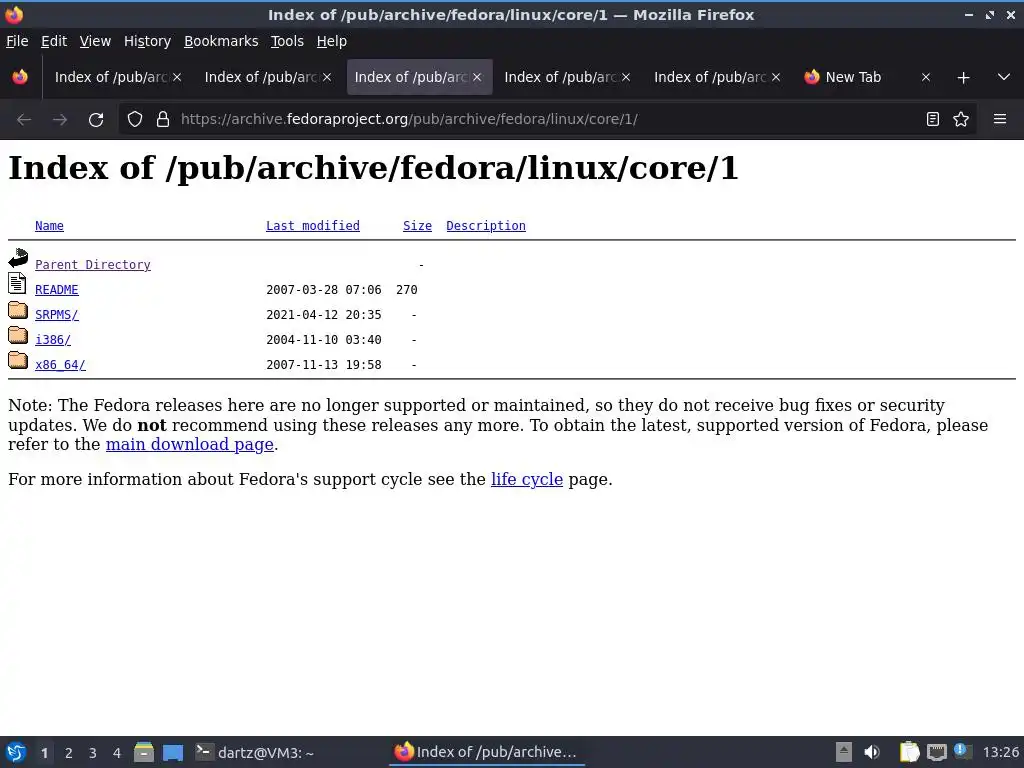Open a new tab with plus button
Screen dimensions: 1024x768
(963, 78)
